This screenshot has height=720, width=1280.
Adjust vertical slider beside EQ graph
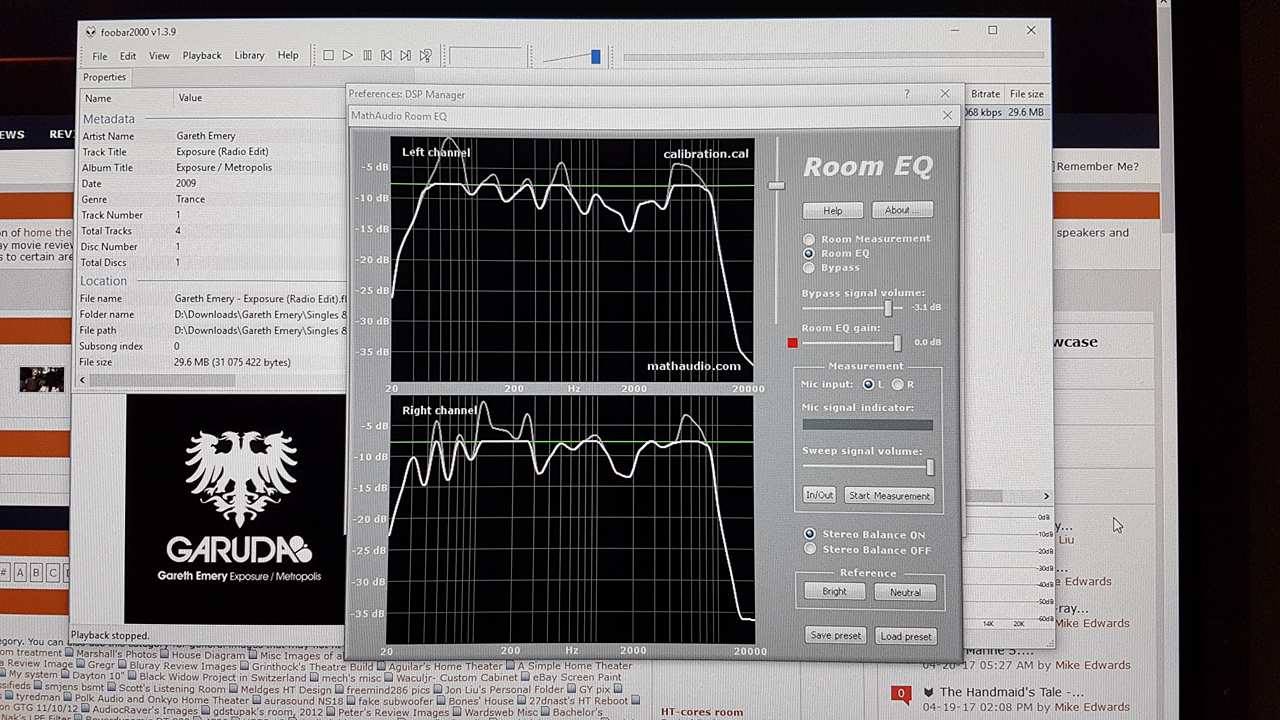776,186
